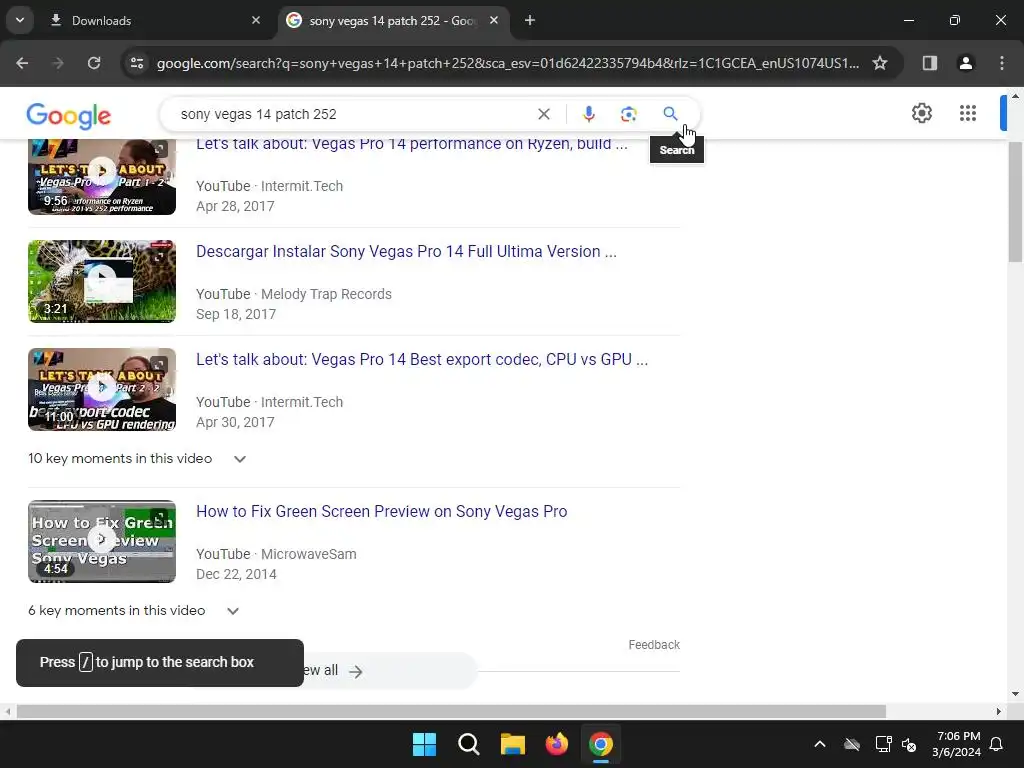Play the 4:54 Green Screen video thumbnail
This screenshot has width=1024, height=768.
102,541
